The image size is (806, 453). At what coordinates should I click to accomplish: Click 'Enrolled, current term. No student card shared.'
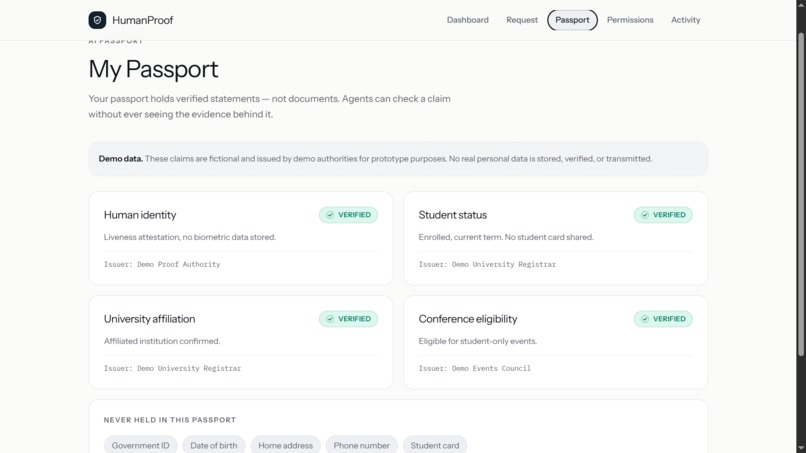pyautogui.click(x=506, y=237)
